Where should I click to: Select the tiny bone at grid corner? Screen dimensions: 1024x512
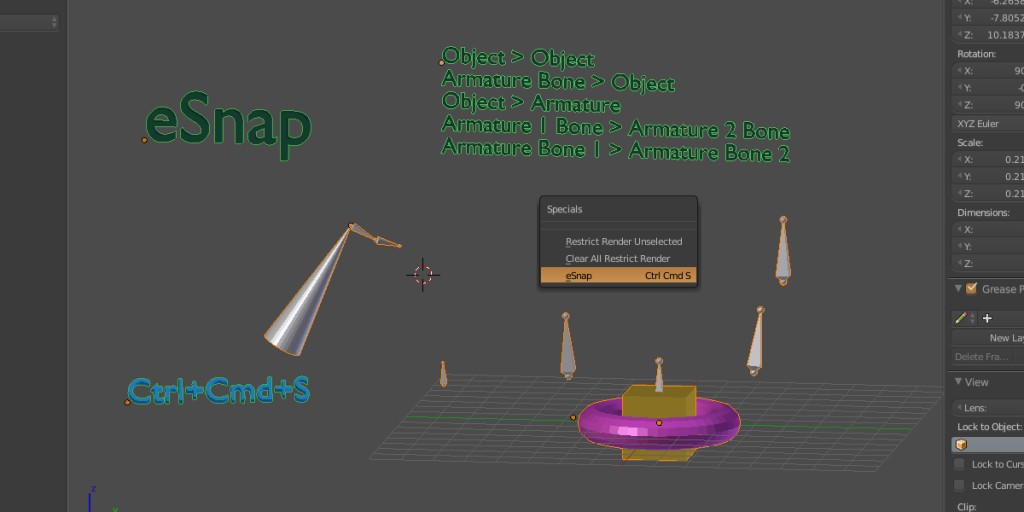click(443, 374)
